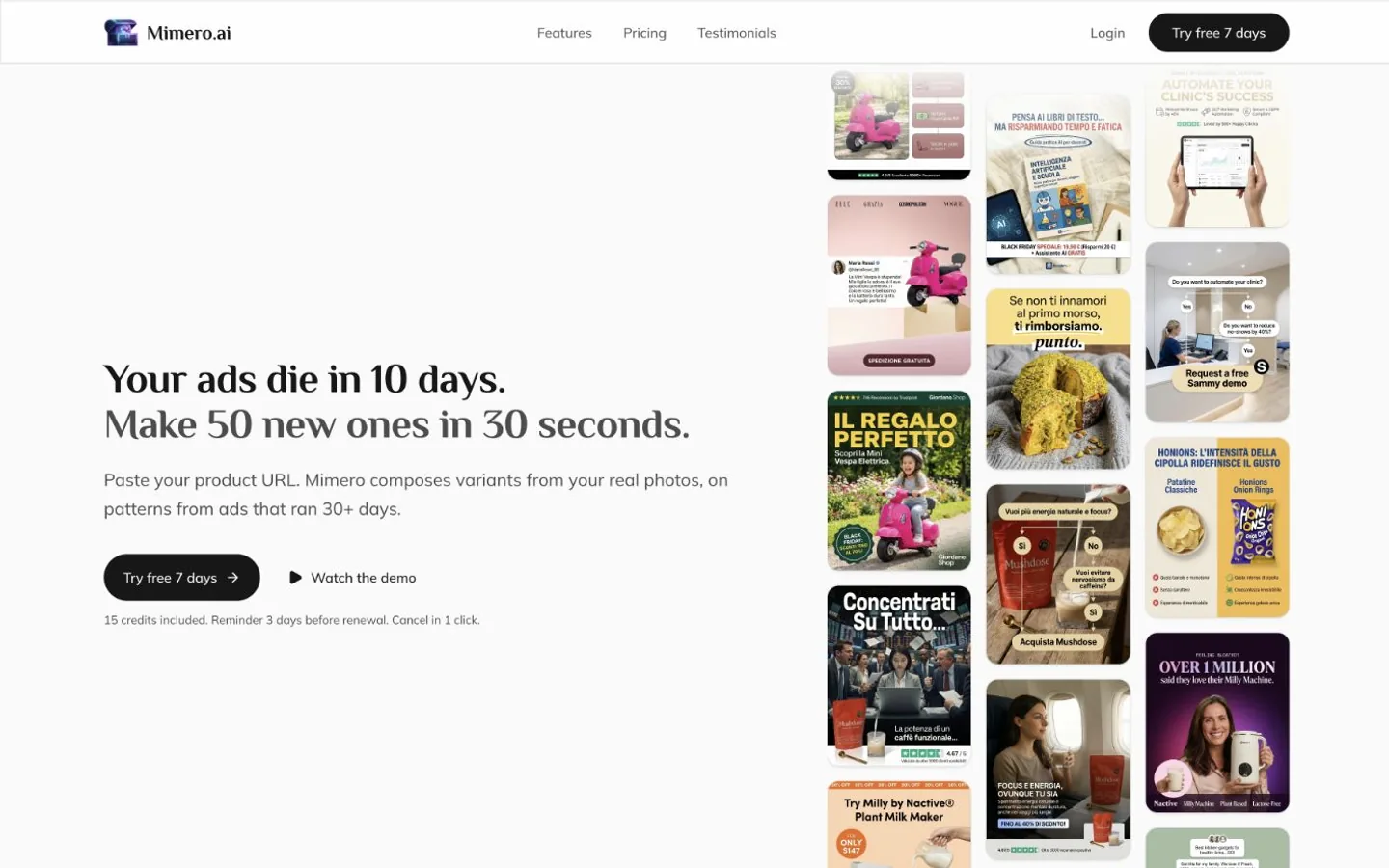Image resolution: width=1389 pixels, height=868 pixels.
Task: Open the IL REGALO PERFETTO ad thumbnail
Action: (x=899, y=480)
